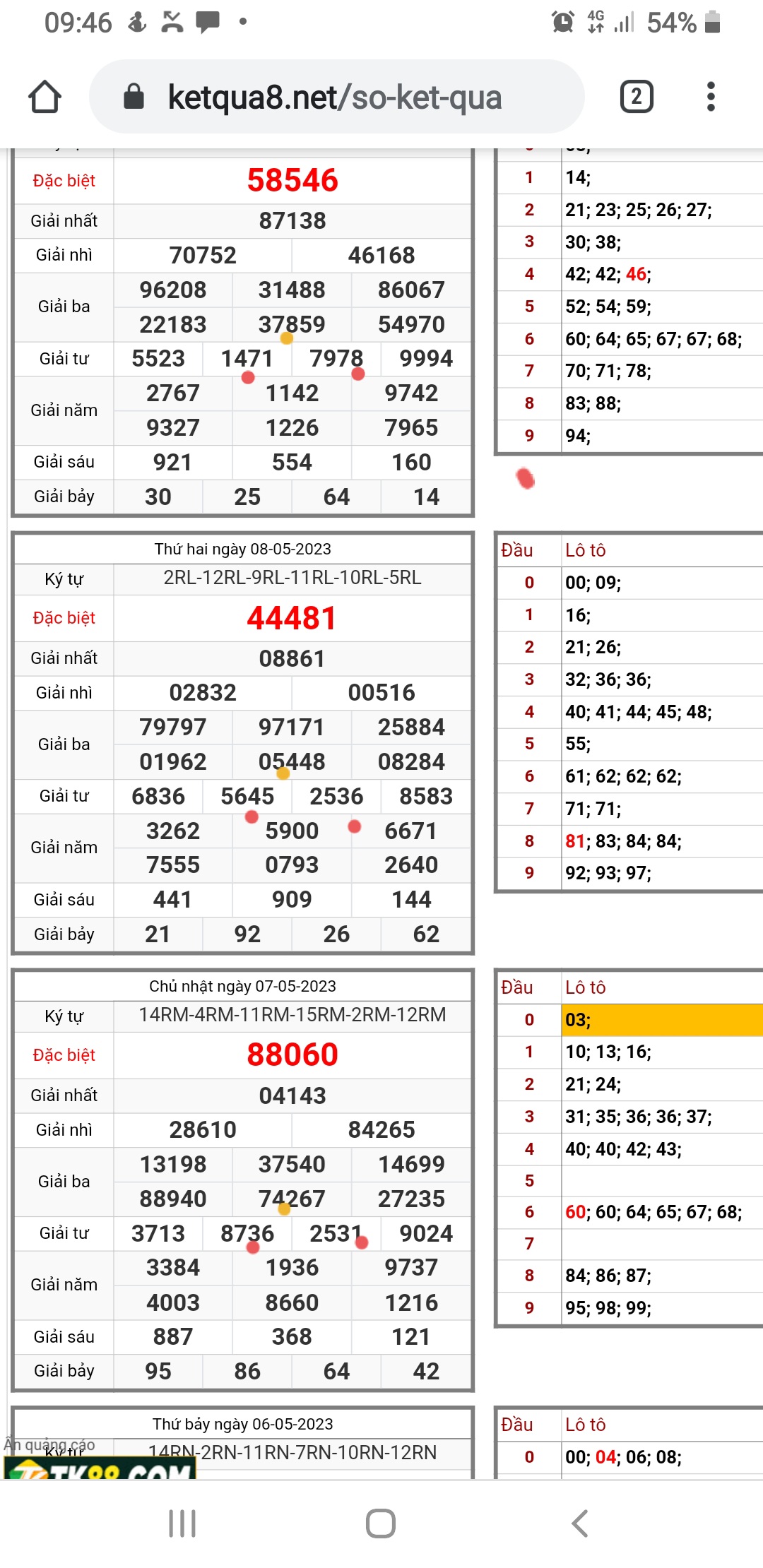Viewport: 763px width, 1568px height.
Task: Tap third prize number 79797
Action: (x=173, y=727)
